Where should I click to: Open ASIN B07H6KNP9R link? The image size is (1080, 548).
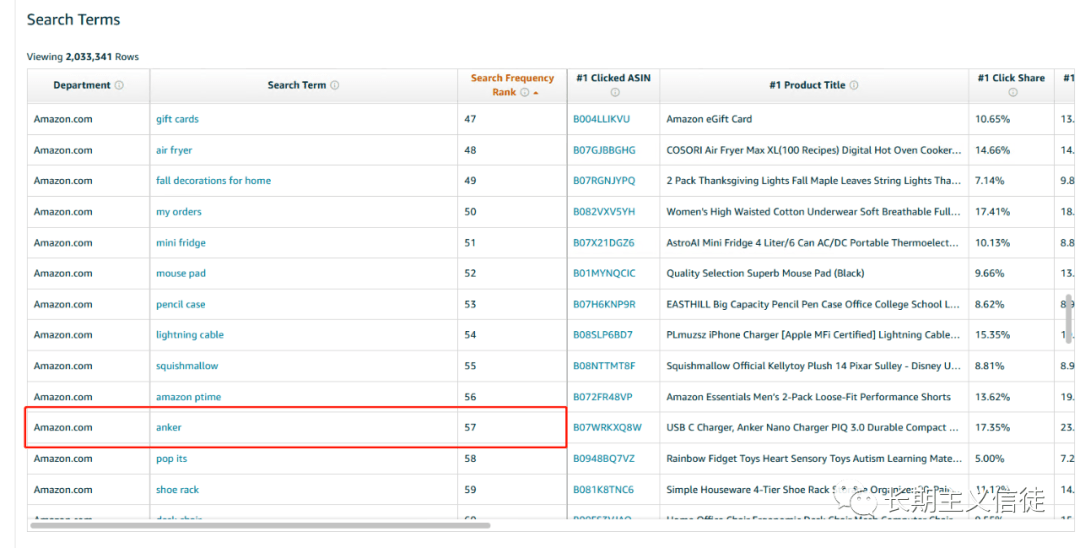pyautogui.click(x=604, y=304)
